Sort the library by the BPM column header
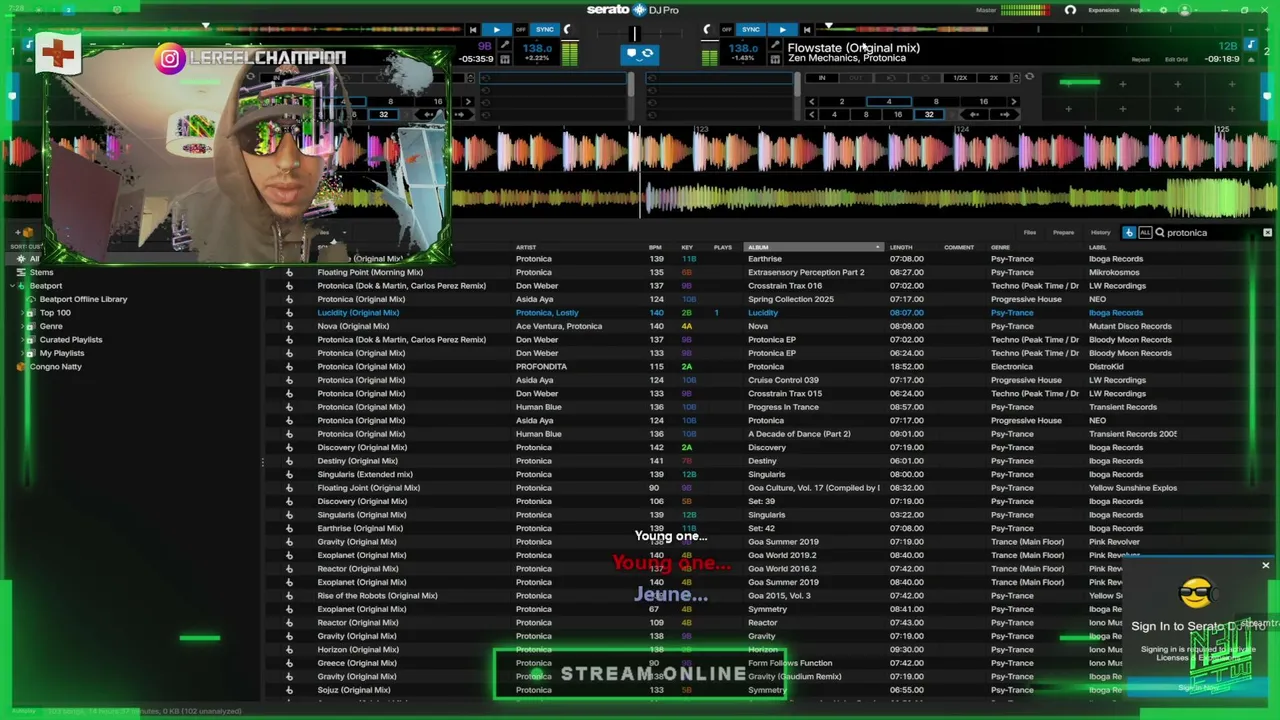 click(x=655, y=247)
